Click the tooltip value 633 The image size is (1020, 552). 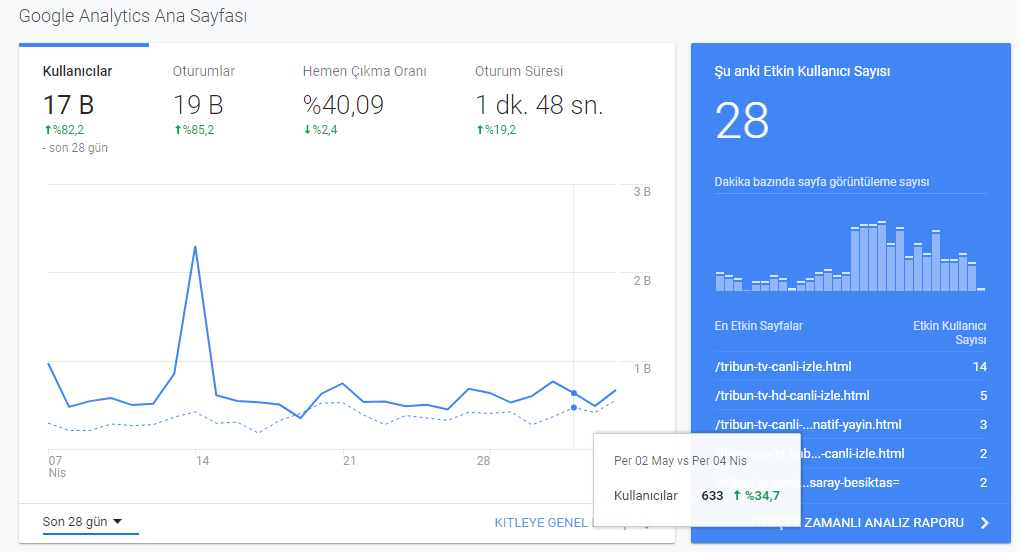tap(712, 495)
